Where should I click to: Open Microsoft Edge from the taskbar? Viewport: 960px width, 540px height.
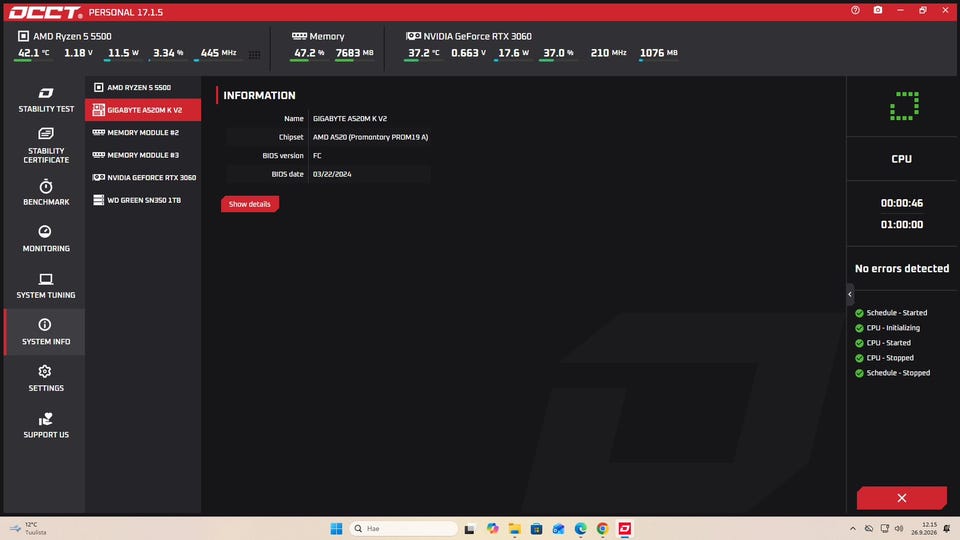point(580,528)
